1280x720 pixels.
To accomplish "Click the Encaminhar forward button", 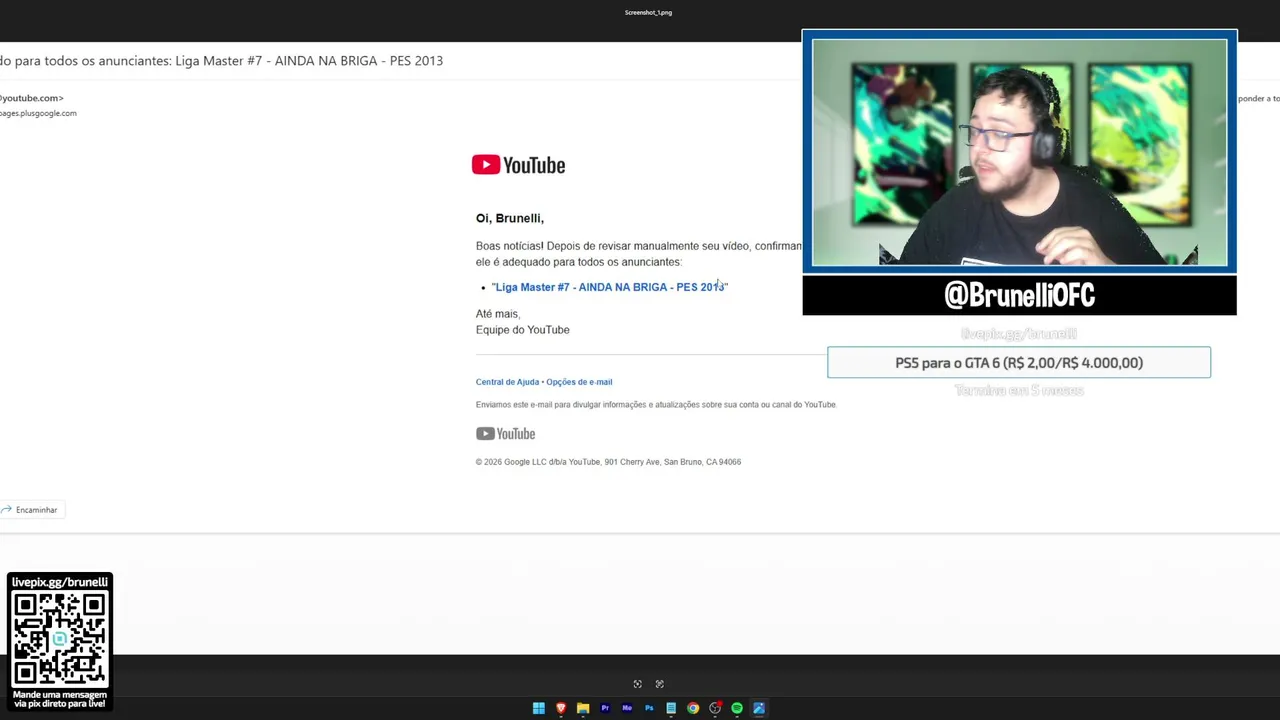I will tap(29, 510).
